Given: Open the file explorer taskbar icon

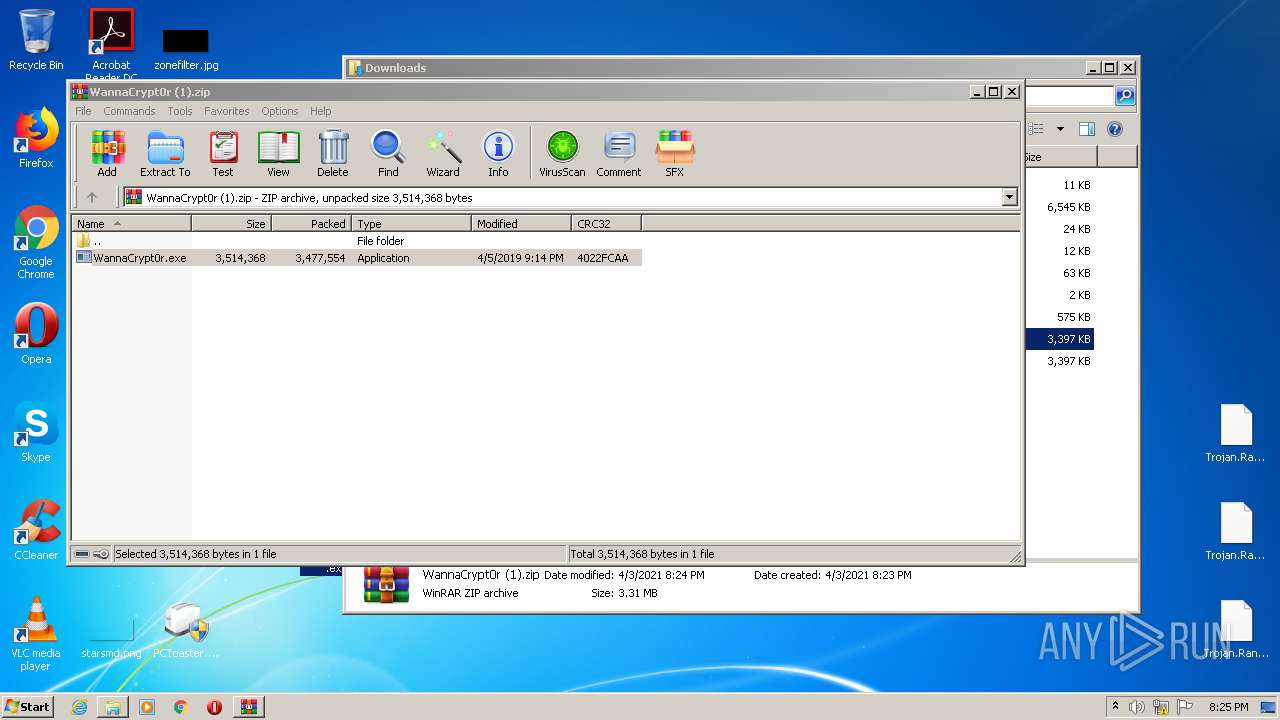Looking at the screenshot, I should click(x=113, y=707).
